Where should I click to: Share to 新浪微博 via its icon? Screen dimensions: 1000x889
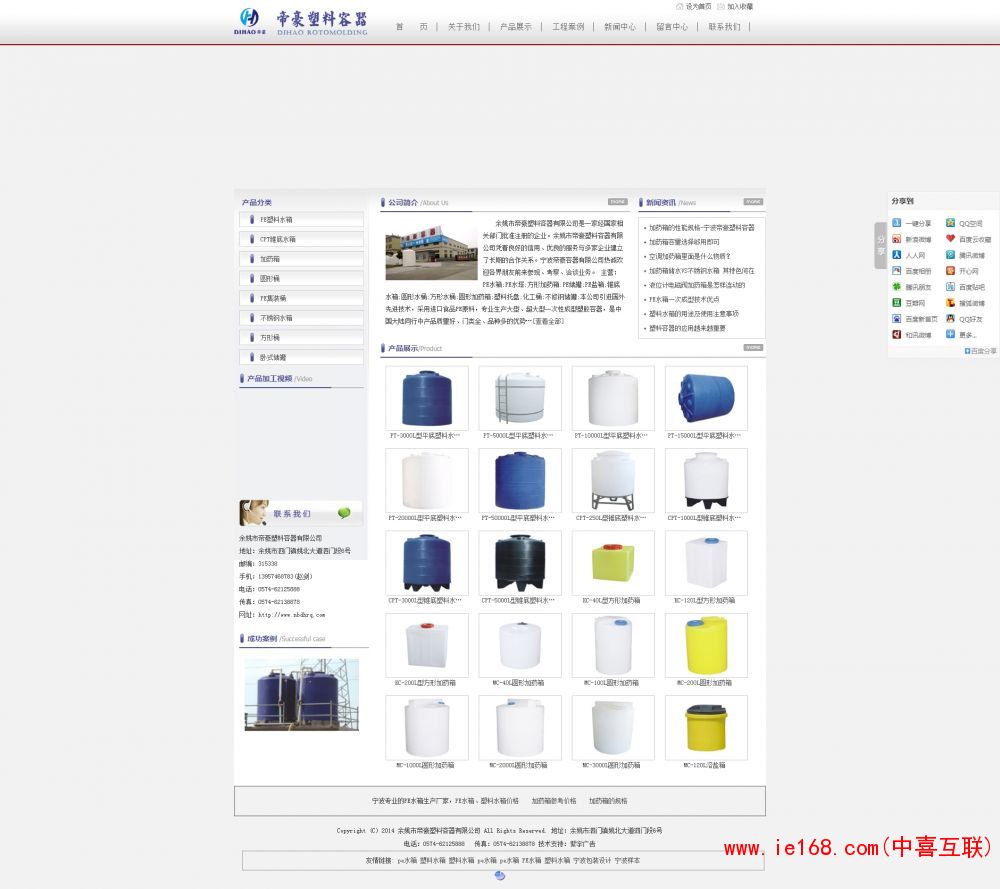[x=897, y=239]
